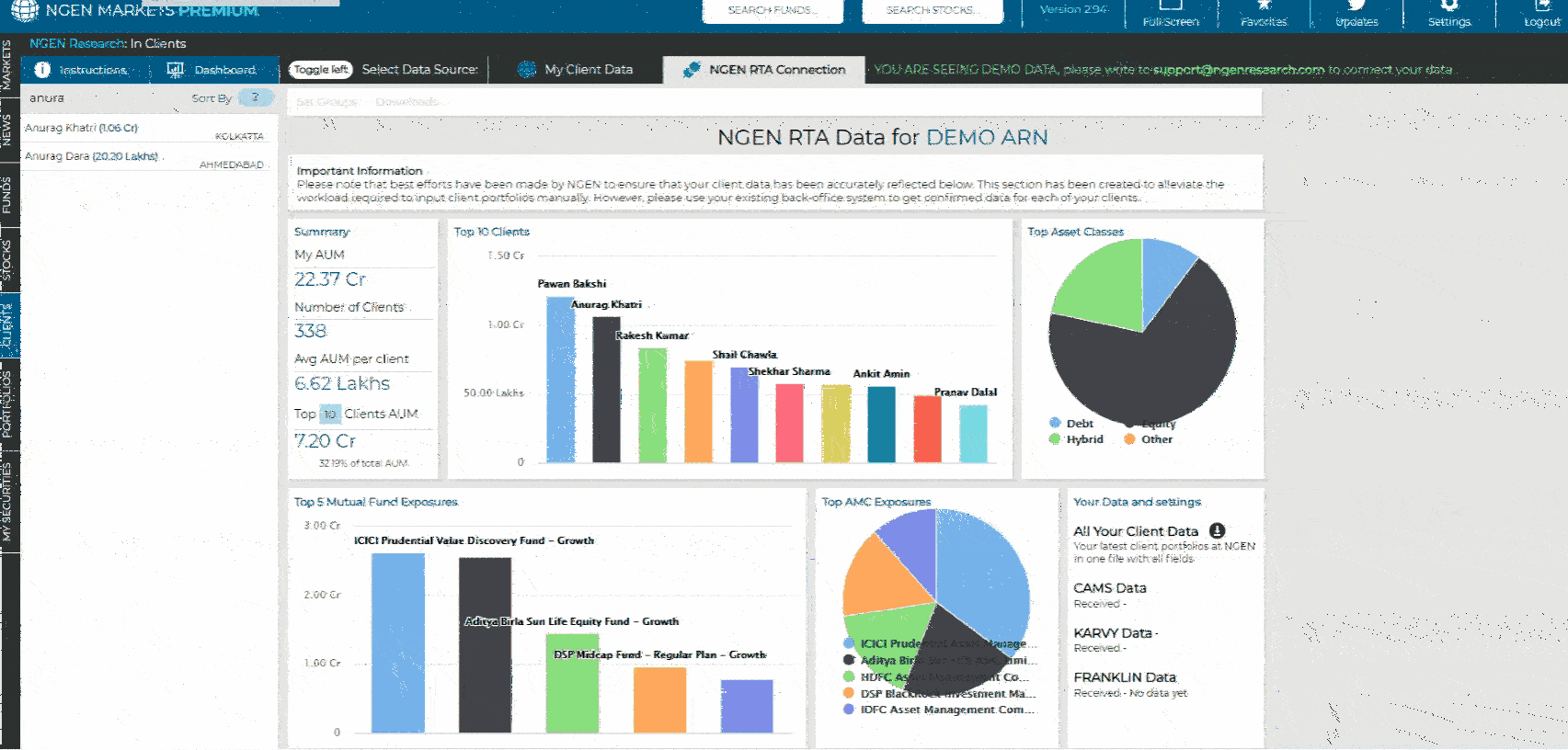Screen dimensions: 1568x750
Task: Click the Updates Twitter bird icon
Action: pos(1356,6)
